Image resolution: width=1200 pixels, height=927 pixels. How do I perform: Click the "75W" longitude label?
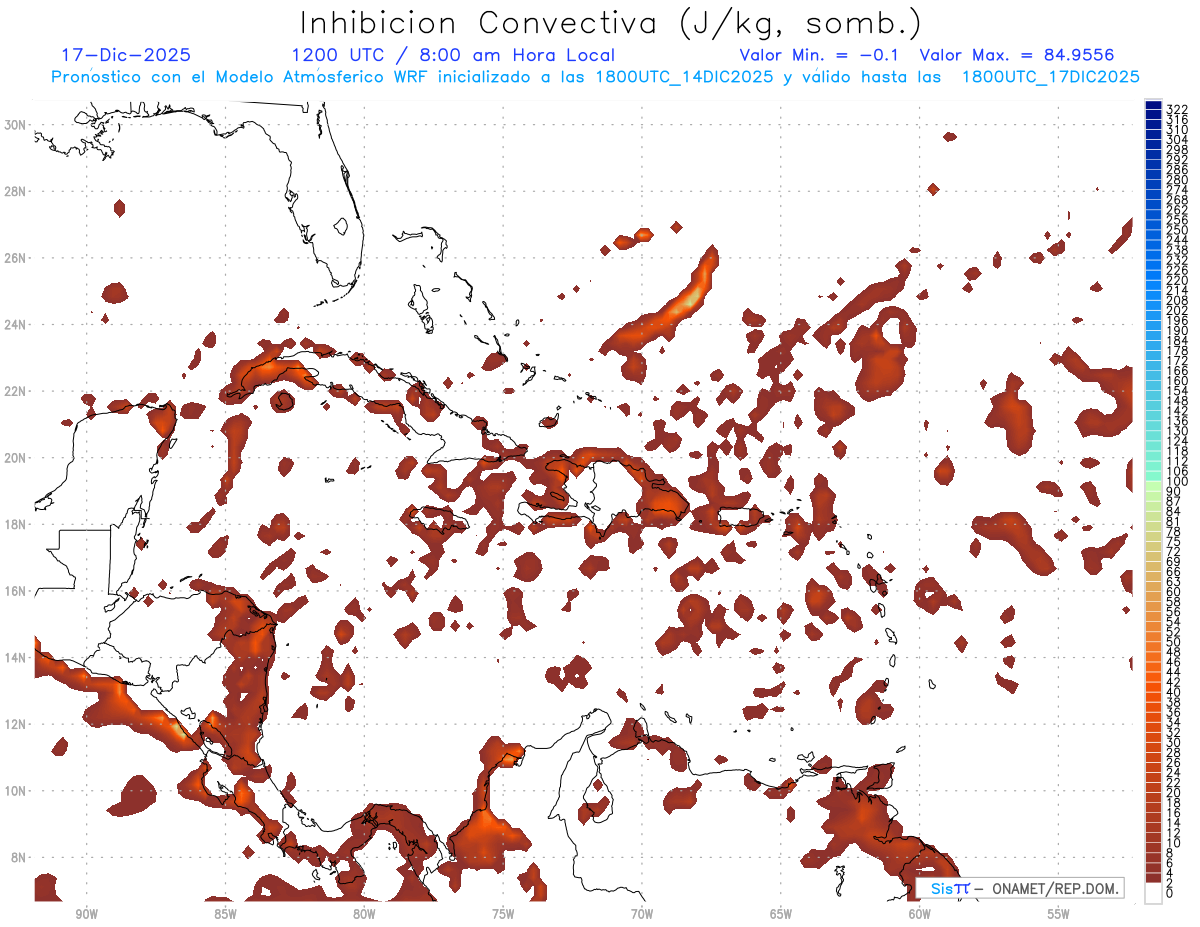point(503,915)
